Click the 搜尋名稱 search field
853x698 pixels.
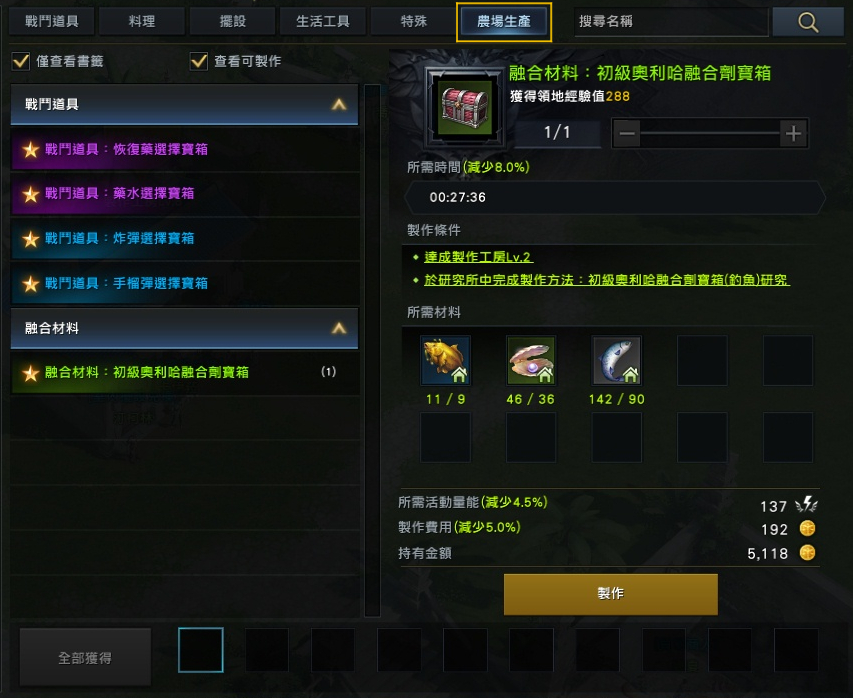pos(671,22)
